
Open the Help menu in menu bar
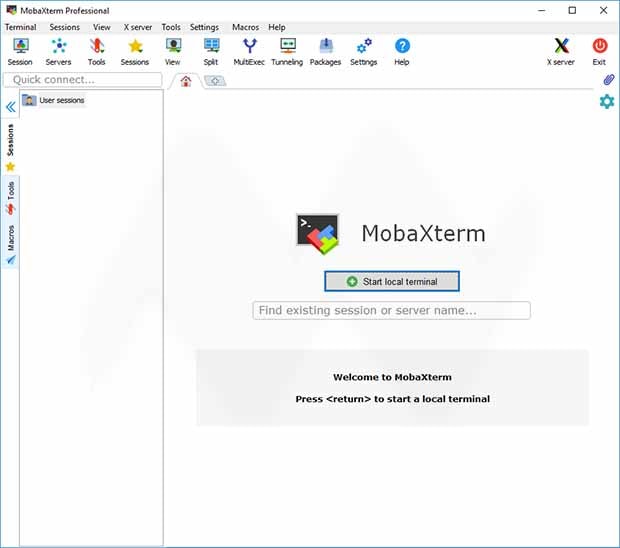[x=277, y=27]
